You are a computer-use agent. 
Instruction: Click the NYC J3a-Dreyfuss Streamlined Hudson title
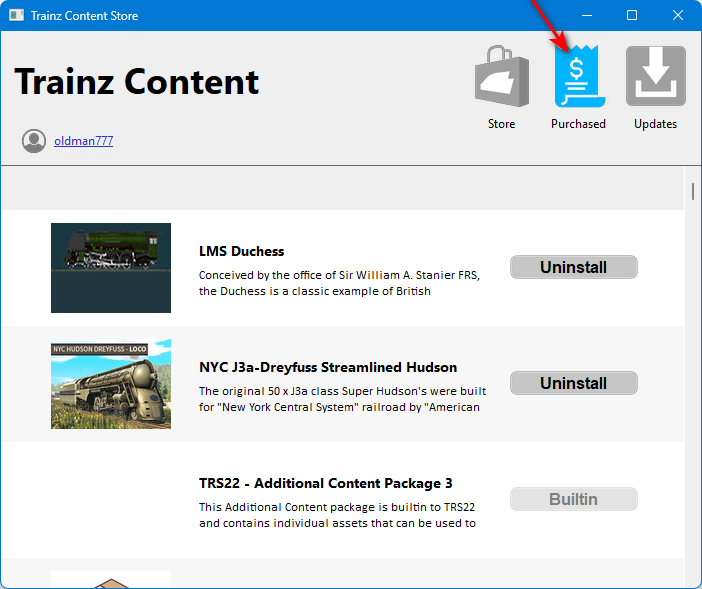[328, 367]
